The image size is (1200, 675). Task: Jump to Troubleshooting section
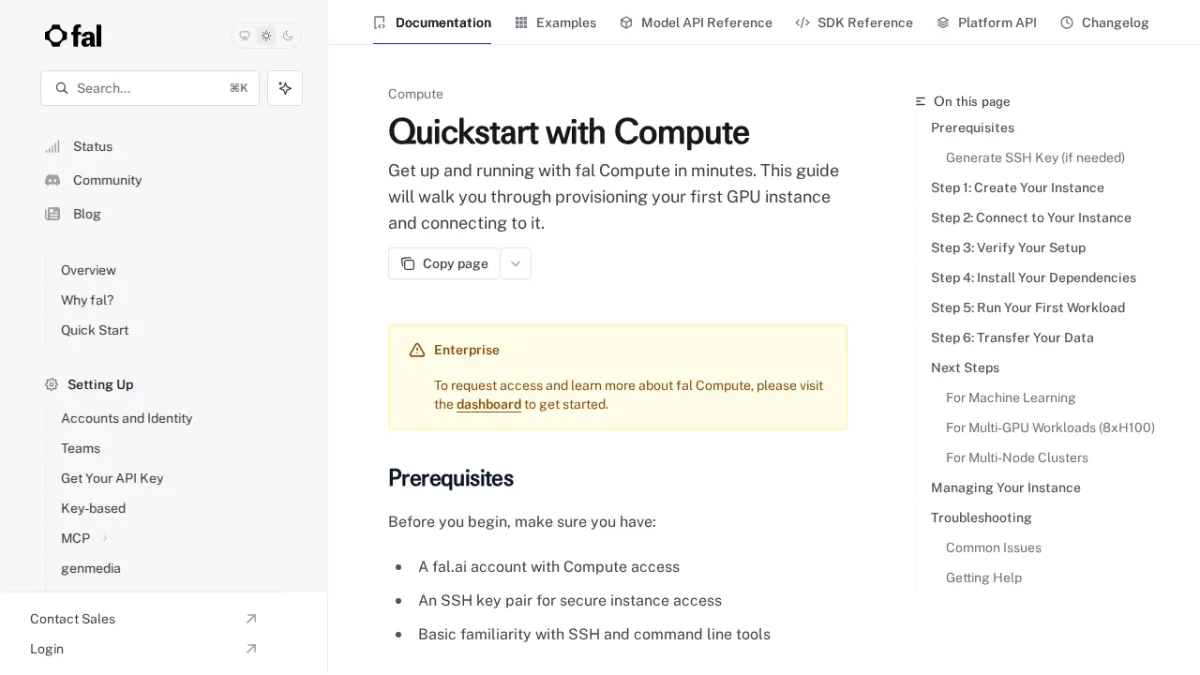[x=981, y=518]
